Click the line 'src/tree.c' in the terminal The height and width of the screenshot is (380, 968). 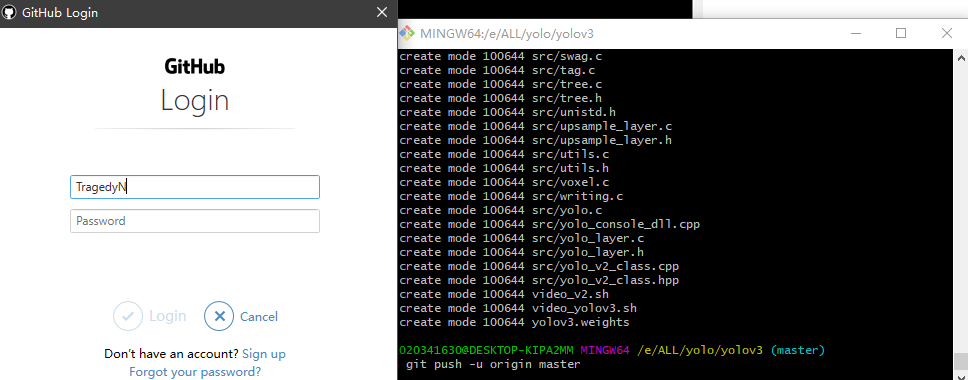point(501,85)
